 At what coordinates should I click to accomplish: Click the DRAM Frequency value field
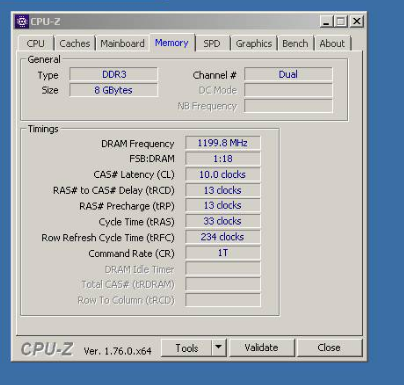click(223, 143)
